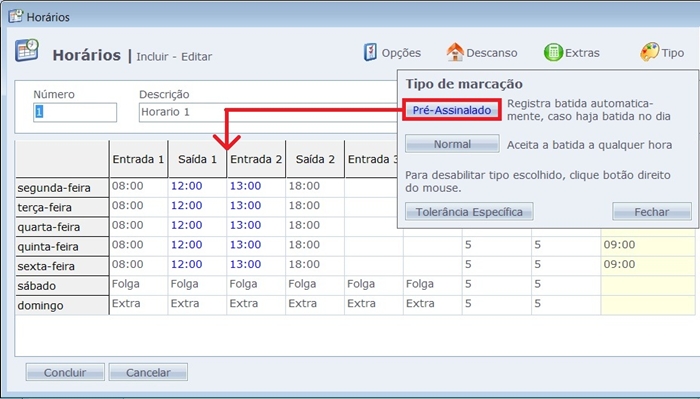The width and height of the screenshot is (700, 399).
Task: Select Normal marking type
Action: coord(452,144)
